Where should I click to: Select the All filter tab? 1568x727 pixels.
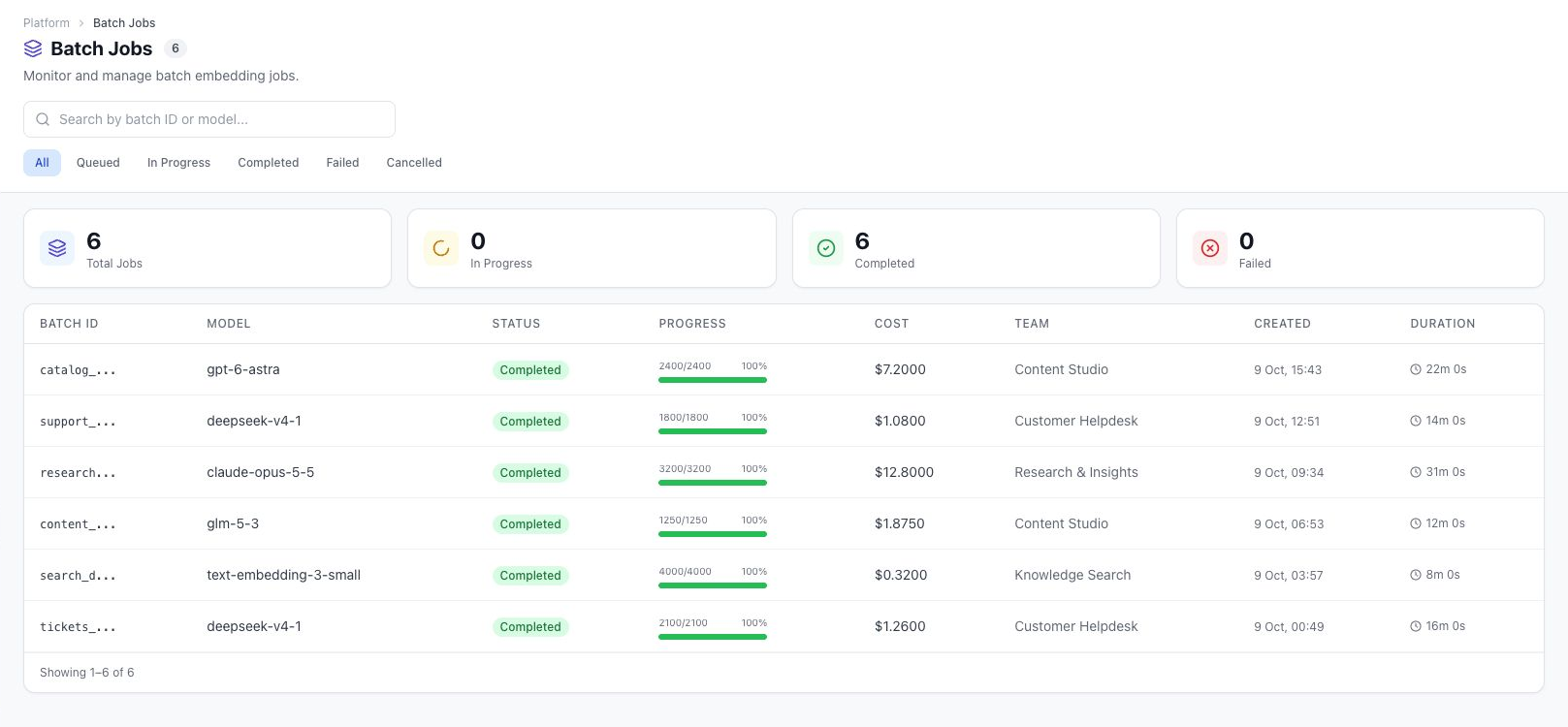pyautogui.click(x=42, y=163)
